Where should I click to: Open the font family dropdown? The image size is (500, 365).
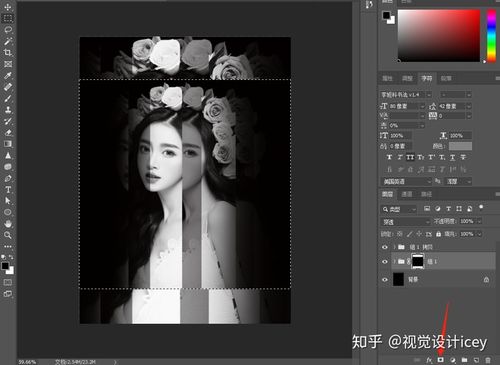406,95
